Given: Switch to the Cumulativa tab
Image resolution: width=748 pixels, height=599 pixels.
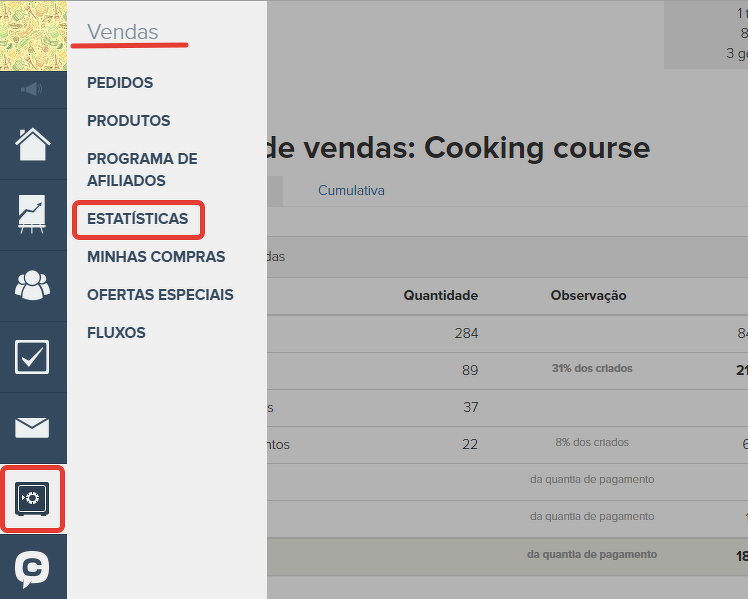Looking at the screenshot, I should pyautogui.click(x=351, y=190).
